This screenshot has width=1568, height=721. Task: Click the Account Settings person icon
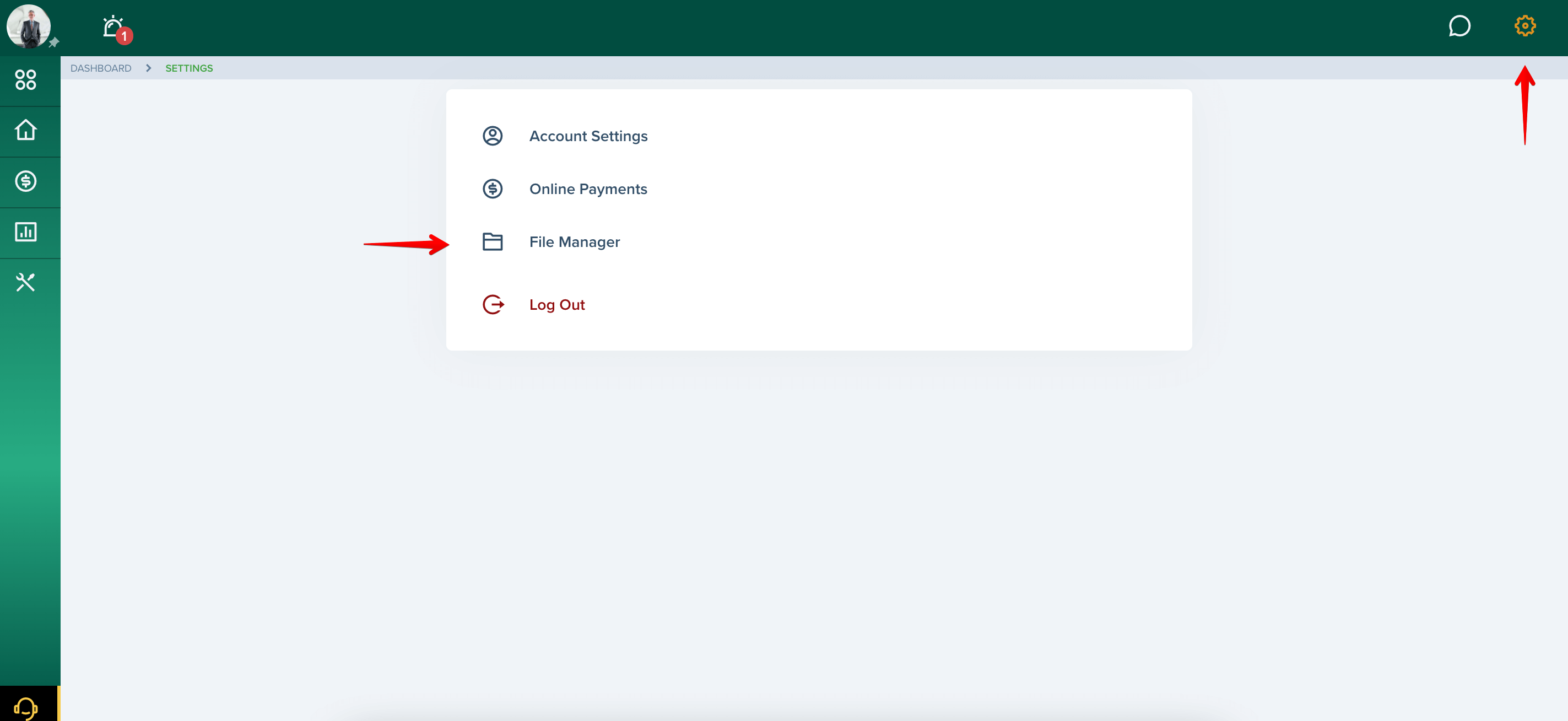pos(493,136)
